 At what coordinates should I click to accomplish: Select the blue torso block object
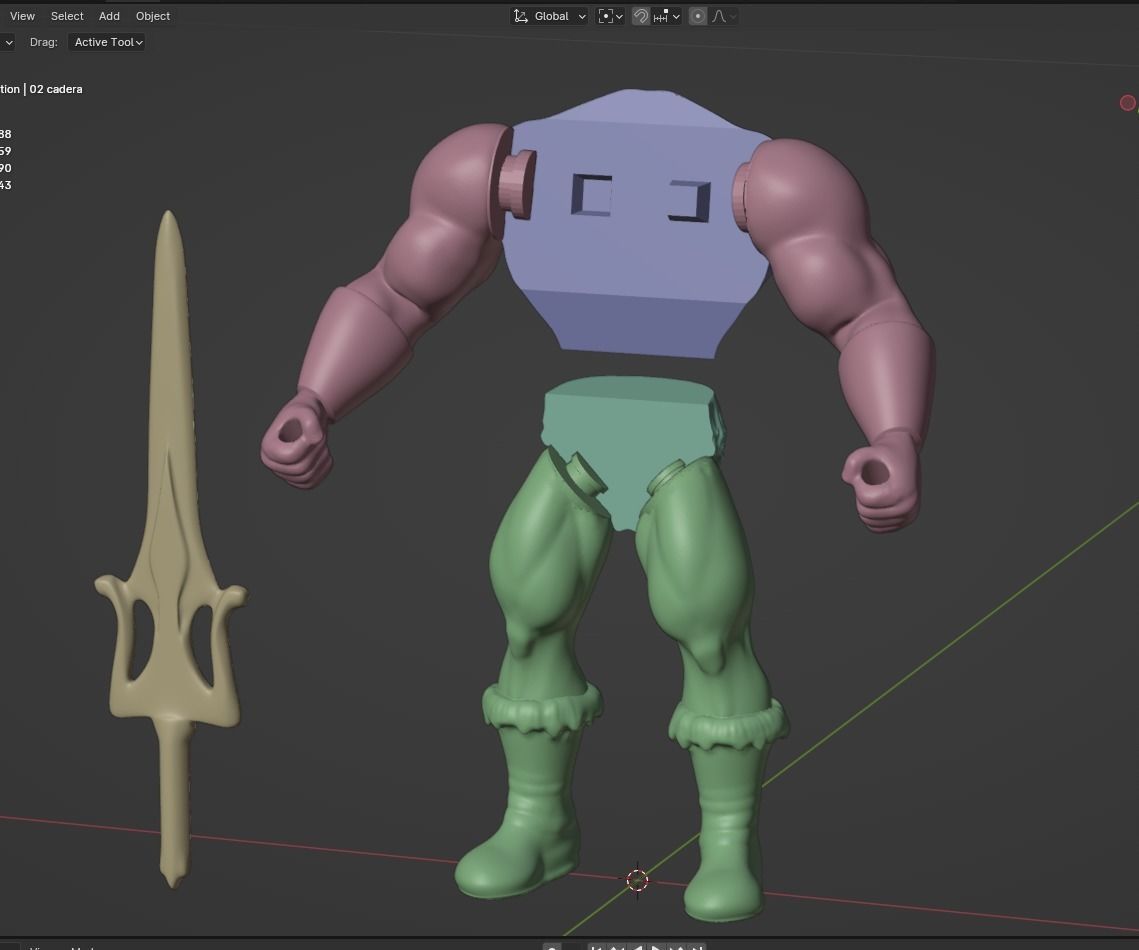click(636, 254)
